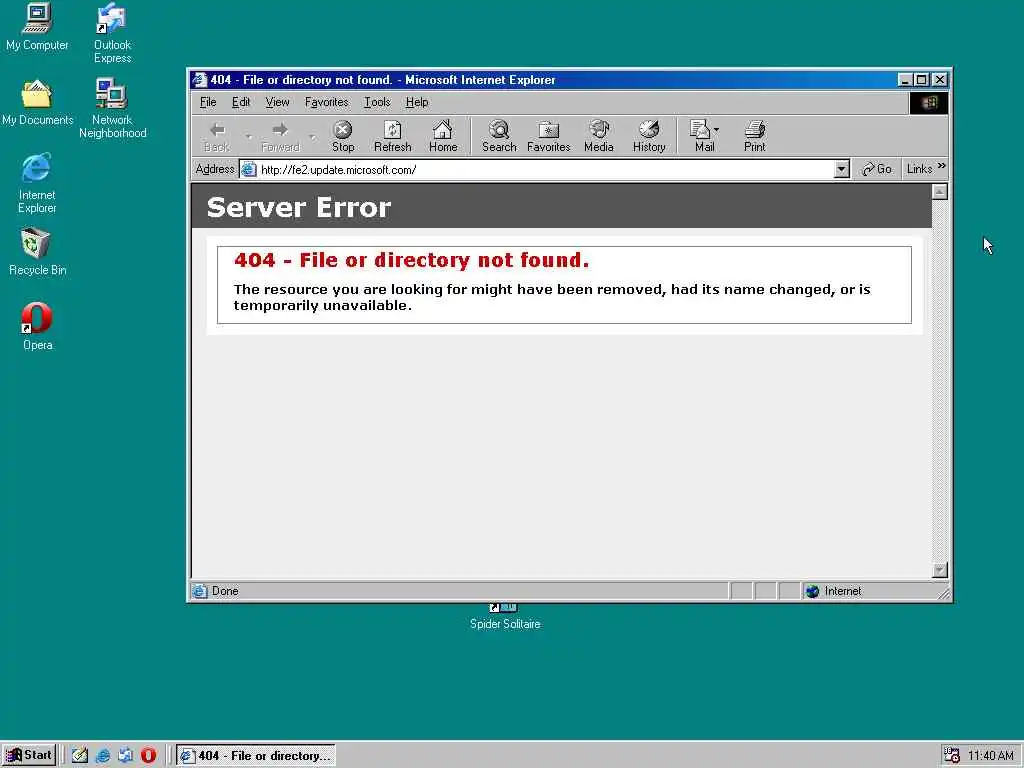Select the Opera desktop shortcut

[37, 327]
